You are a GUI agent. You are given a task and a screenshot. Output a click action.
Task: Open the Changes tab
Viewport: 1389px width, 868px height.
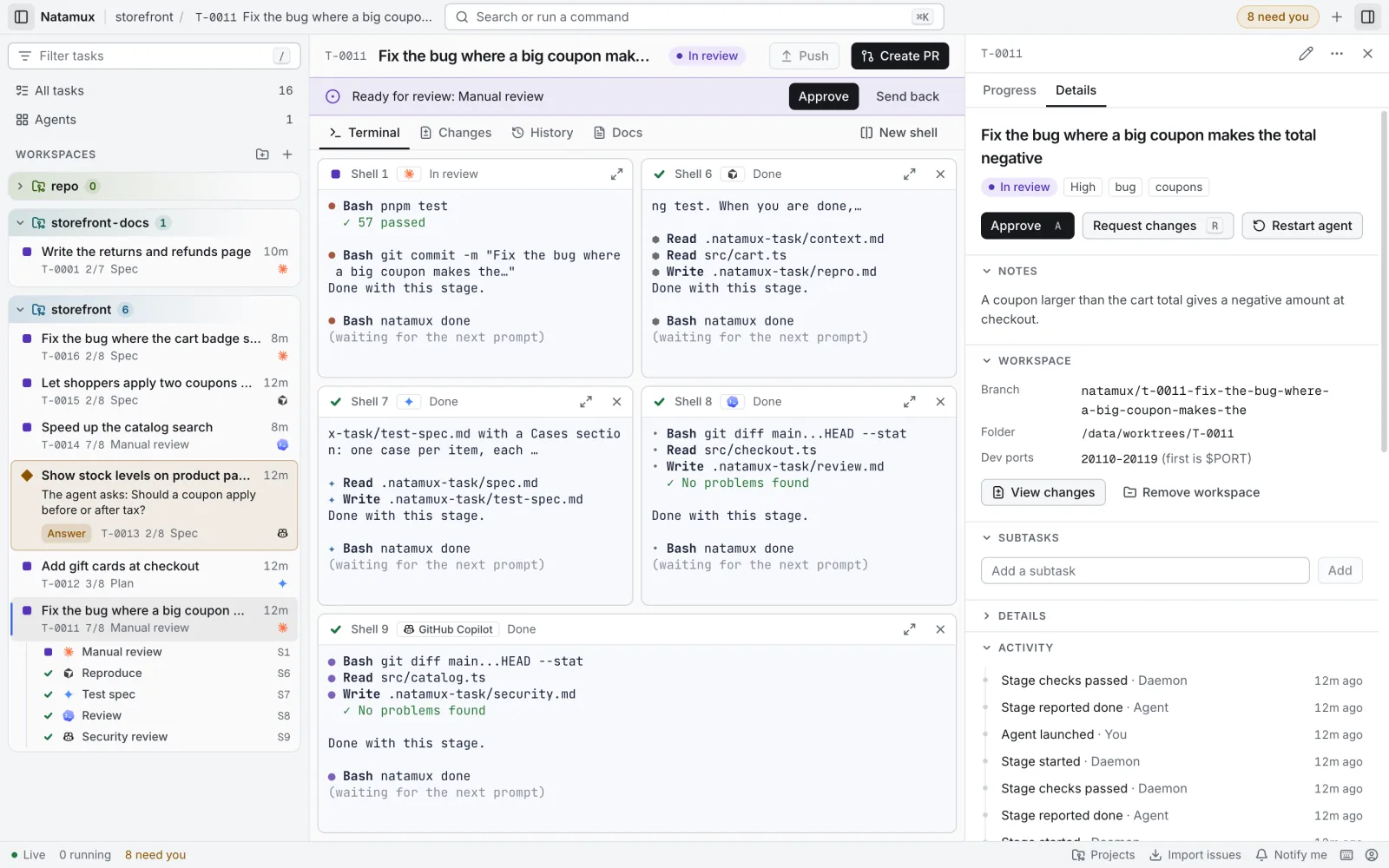[x=456, y=133]
